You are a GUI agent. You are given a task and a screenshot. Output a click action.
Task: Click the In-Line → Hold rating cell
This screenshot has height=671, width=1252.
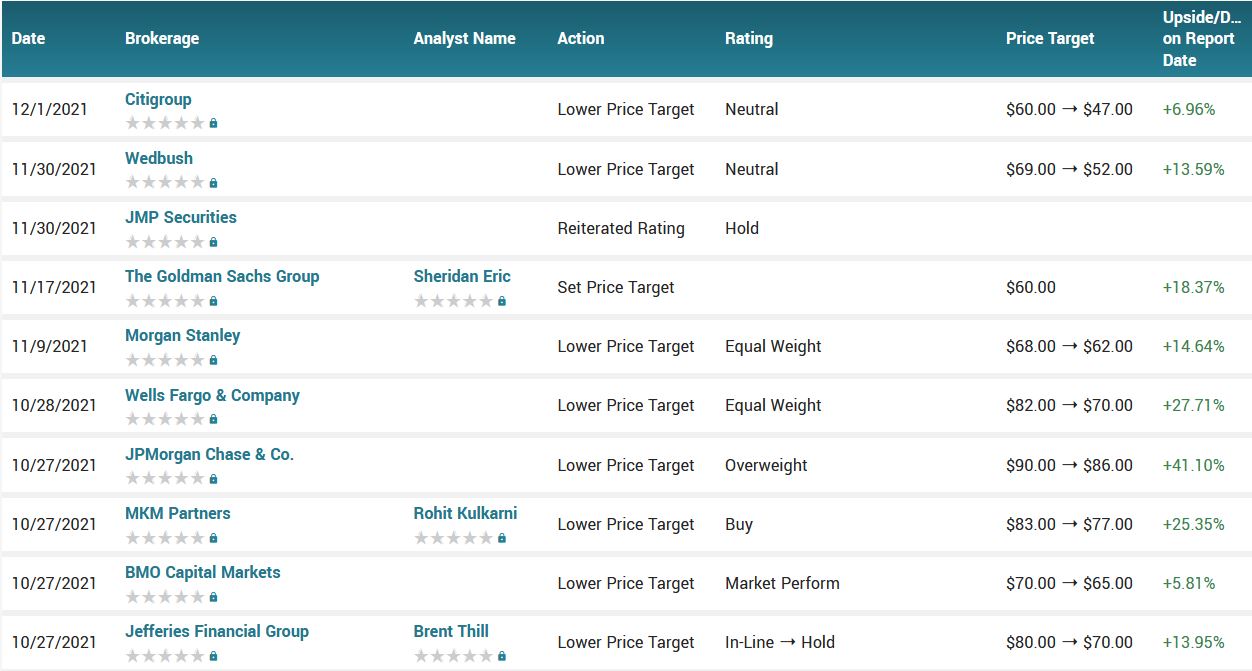pos(780,642)
